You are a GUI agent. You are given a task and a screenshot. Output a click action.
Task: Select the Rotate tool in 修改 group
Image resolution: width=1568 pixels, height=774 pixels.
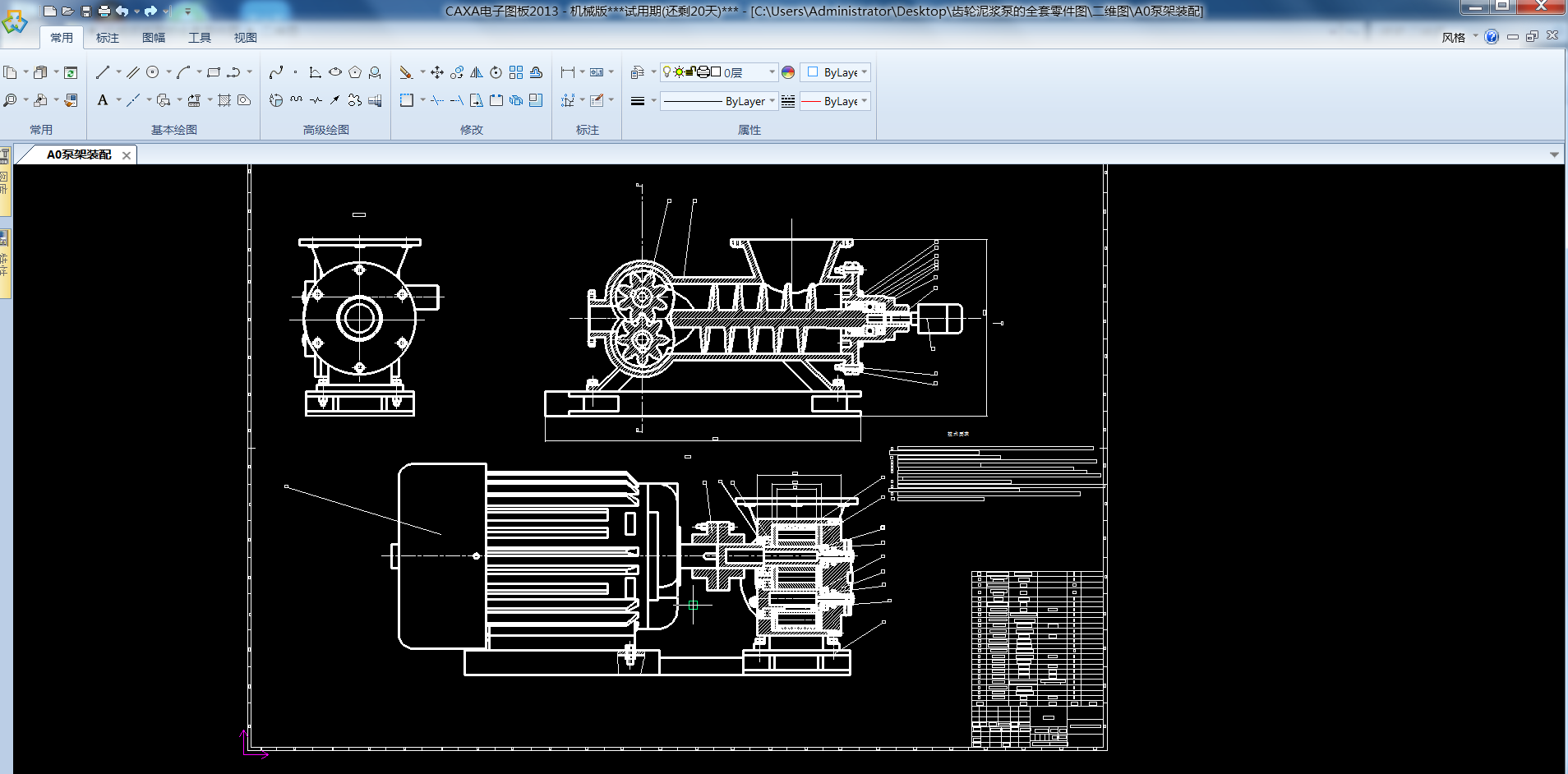point(496,72)
